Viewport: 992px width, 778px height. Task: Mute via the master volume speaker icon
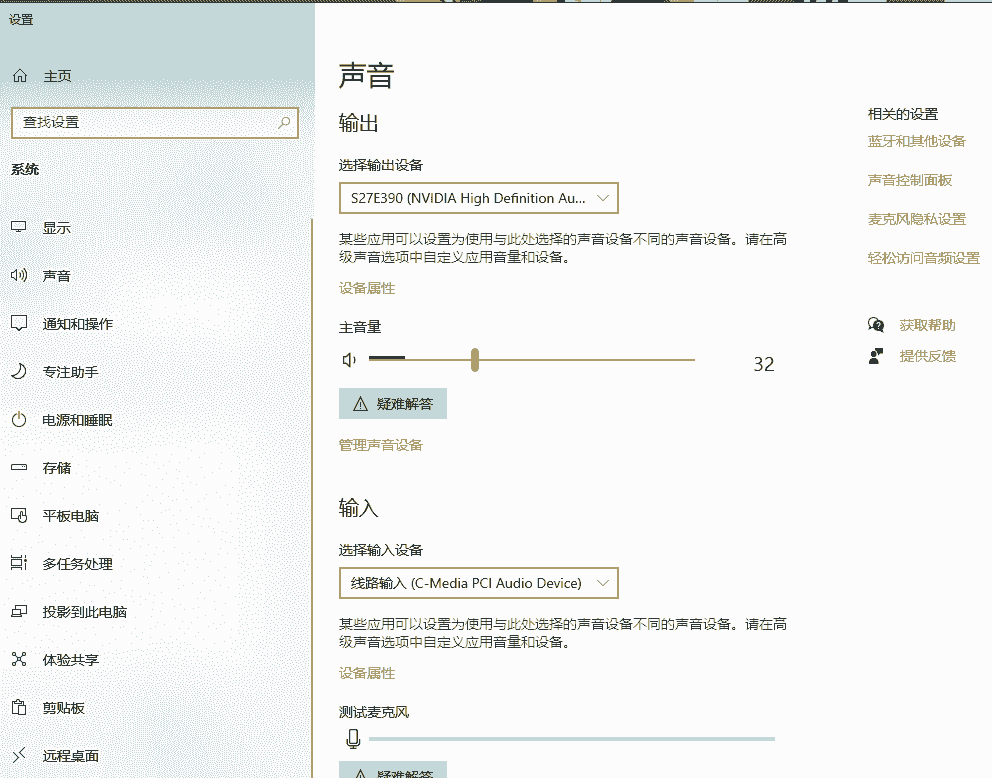pos(349,360)
